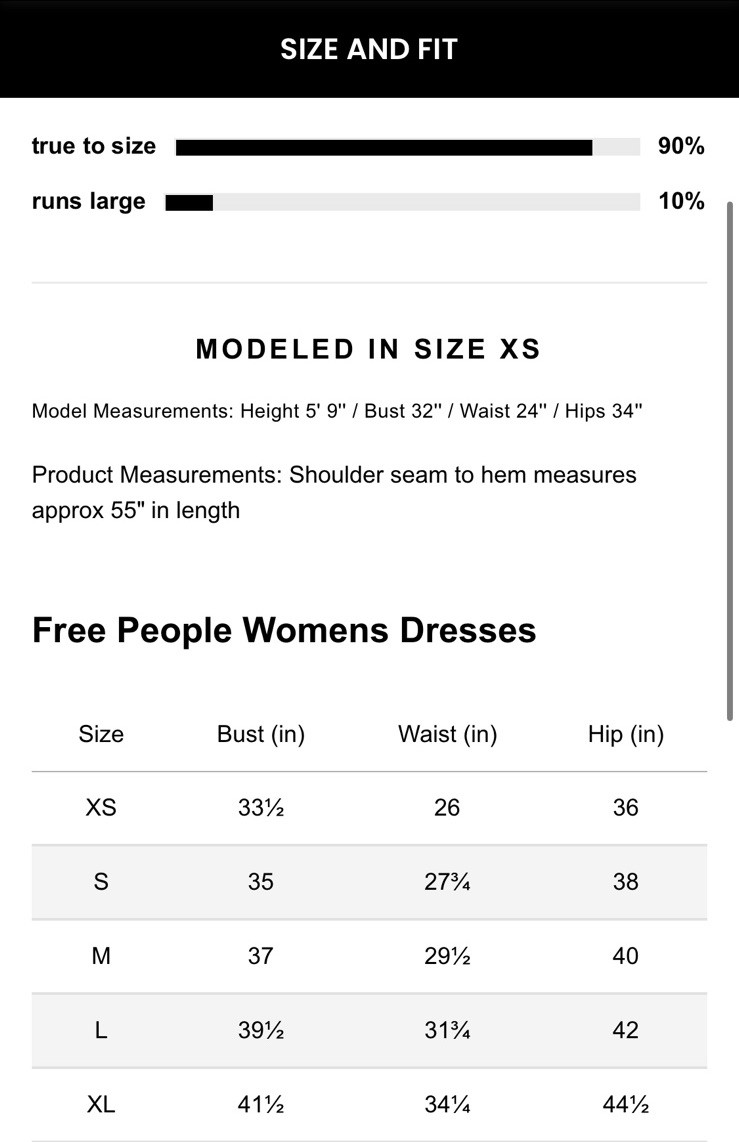Click the 27¾ waist measurement cell
This screenshot has width=739, height=1142.
coord(447,881)
